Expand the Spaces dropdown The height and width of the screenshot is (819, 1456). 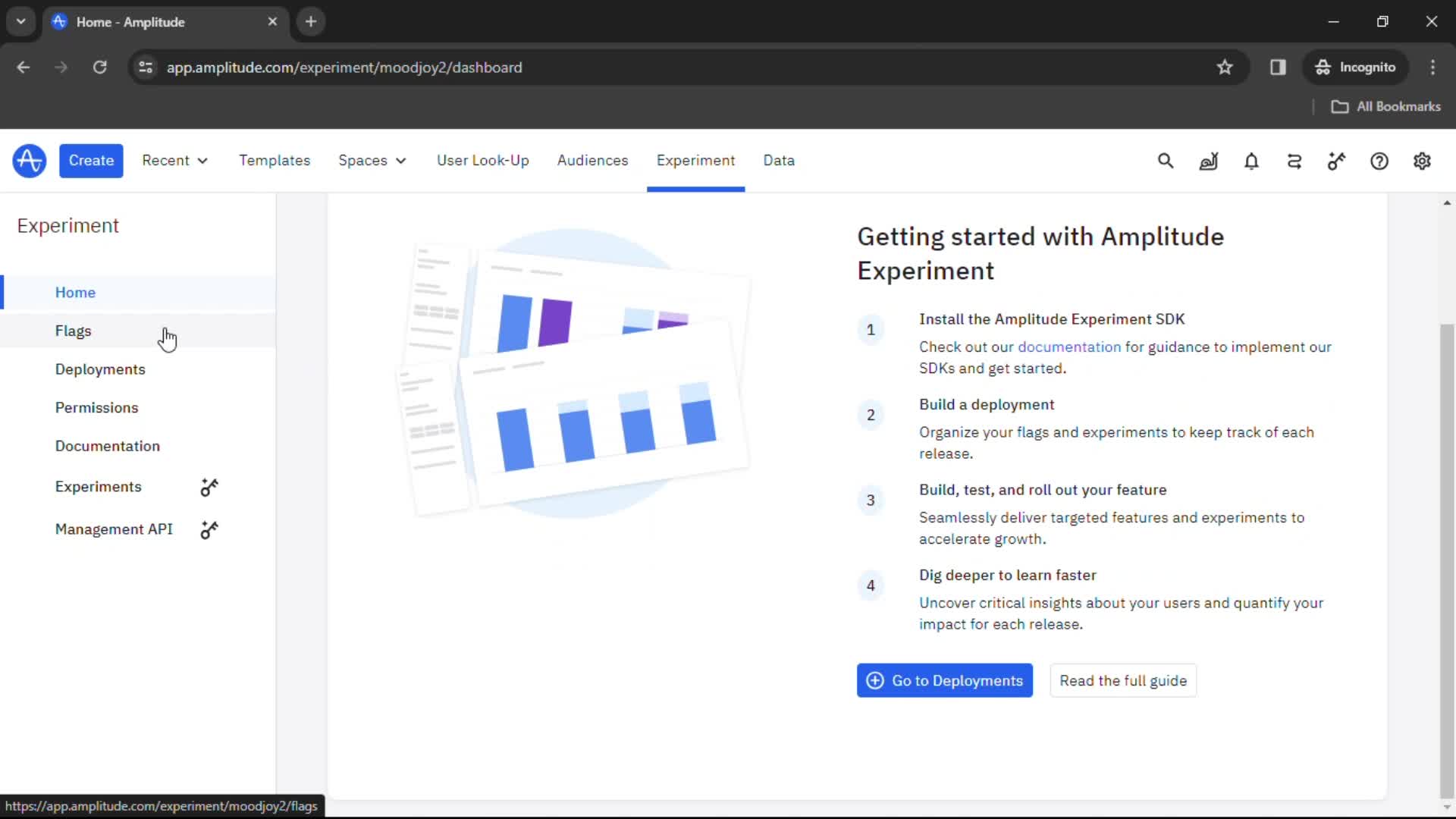coord(372,161)
